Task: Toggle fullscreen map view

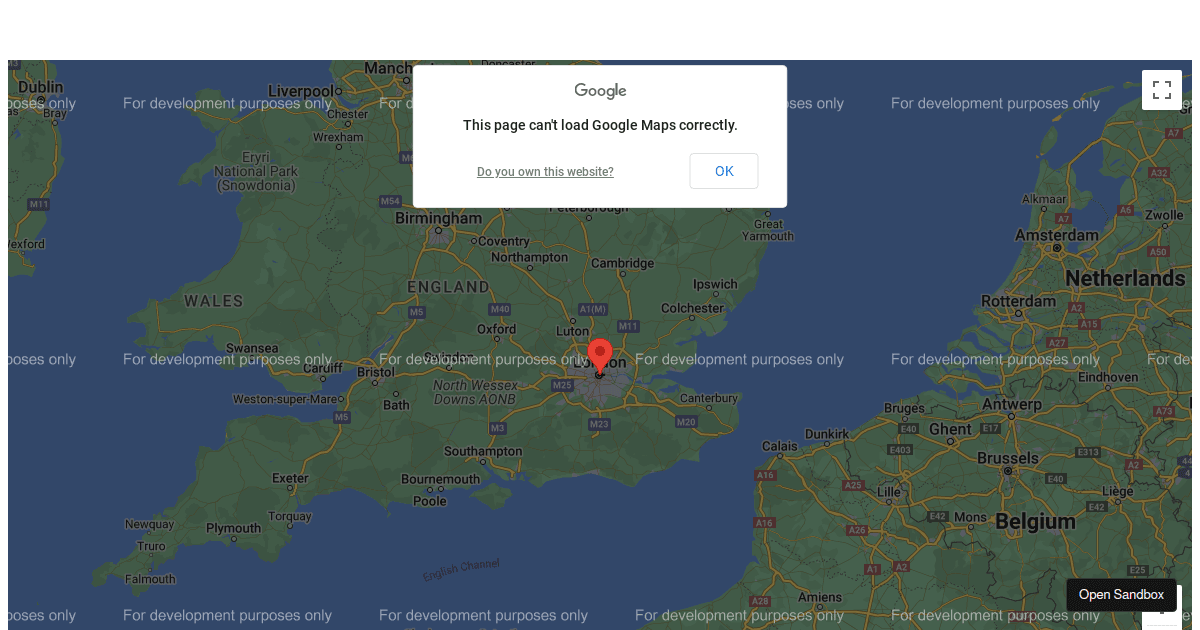Action: point(1161,90)
